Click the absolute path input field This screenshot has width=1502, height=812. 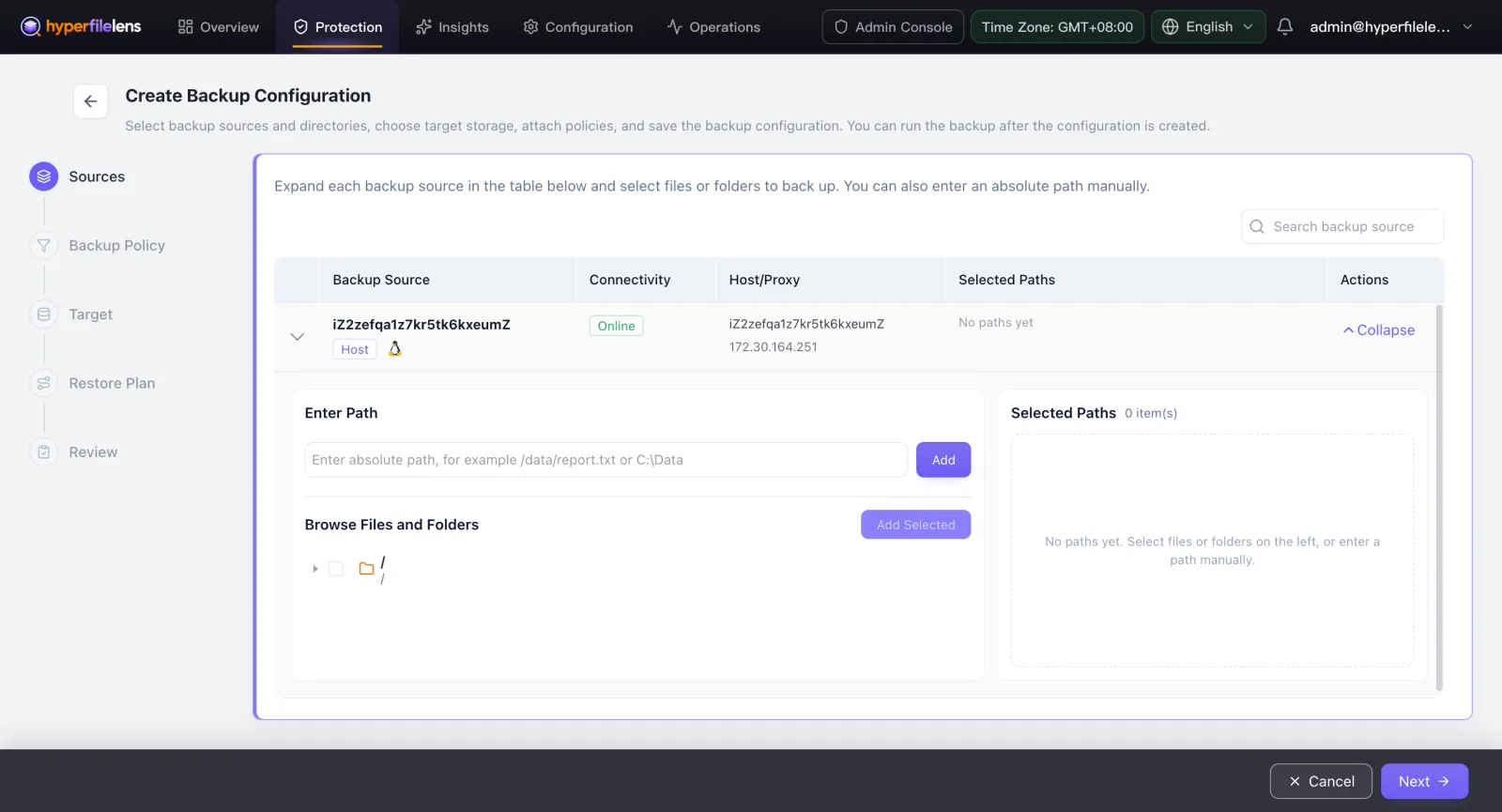605,460
